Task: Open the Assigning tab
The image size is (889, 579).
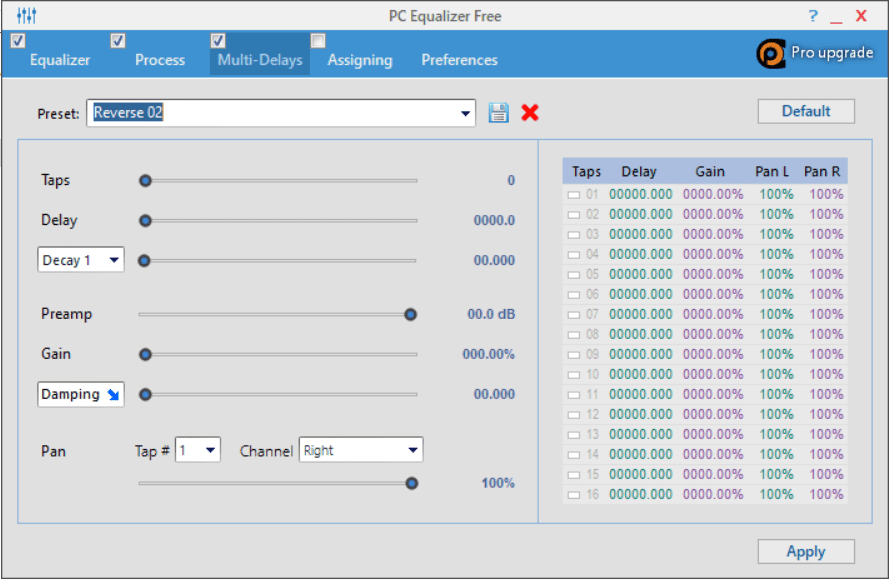Action: point(359,60)
